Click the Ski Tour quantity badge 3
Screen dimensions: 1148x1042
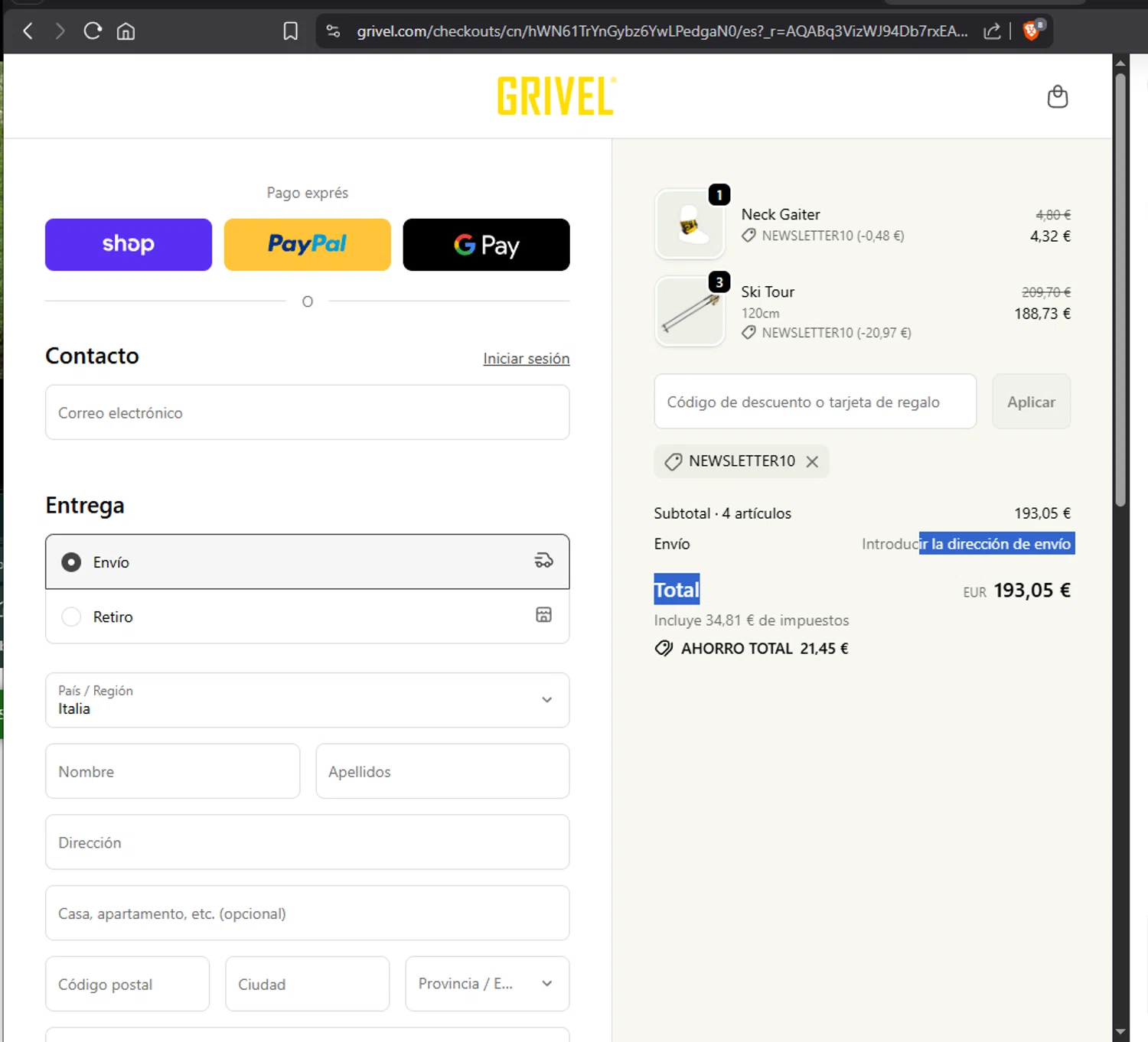[x=719, y=282]
